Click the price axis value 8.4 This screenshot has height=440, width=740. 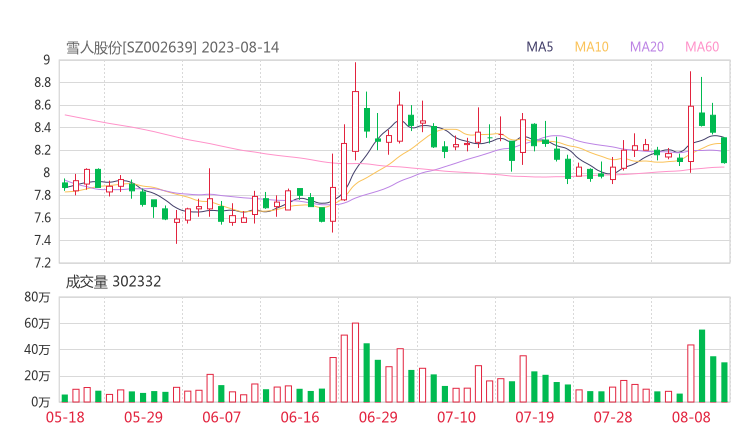click(42, 128)
